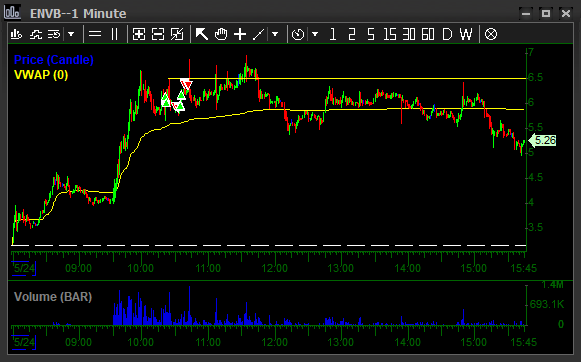Image resolution: width=581 pixels, height=362 pixels.
Task: Click the Price (Candle) legend label
Action: 54,60
